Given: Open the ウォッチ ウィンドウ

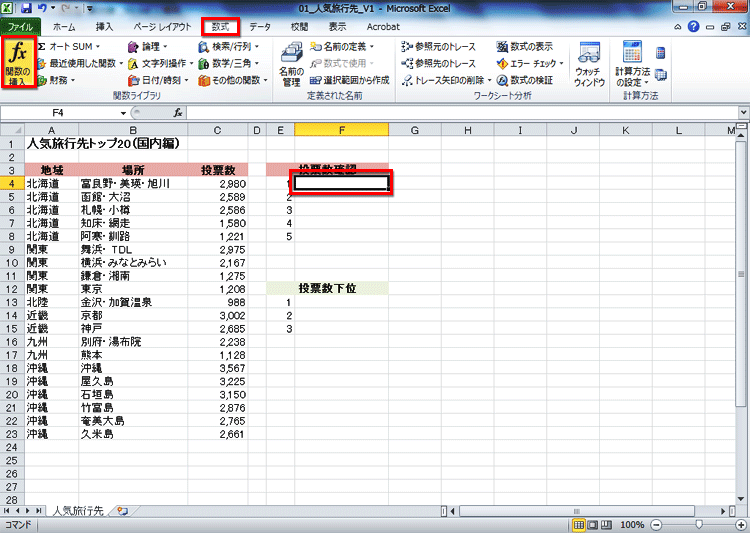Looking at the screenshot, I should (x=589, y=65).
